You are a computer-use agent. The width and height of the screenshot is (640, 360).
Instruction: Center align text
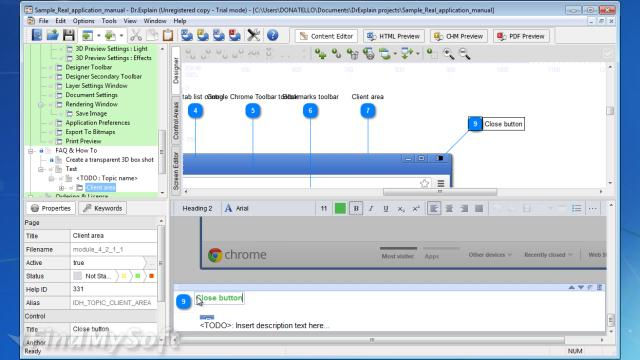point(449,209)
